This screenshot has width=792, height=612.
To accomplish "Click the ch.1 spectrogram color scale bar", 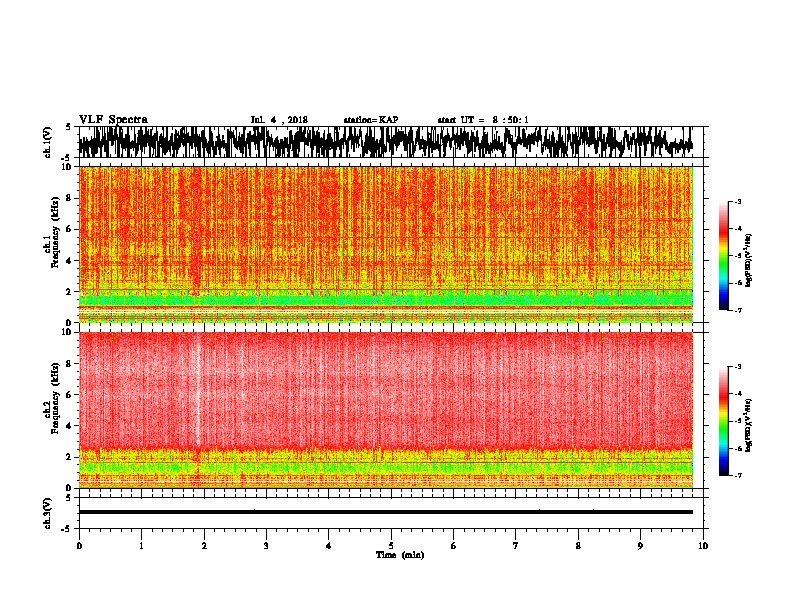I will click(724, 256).
